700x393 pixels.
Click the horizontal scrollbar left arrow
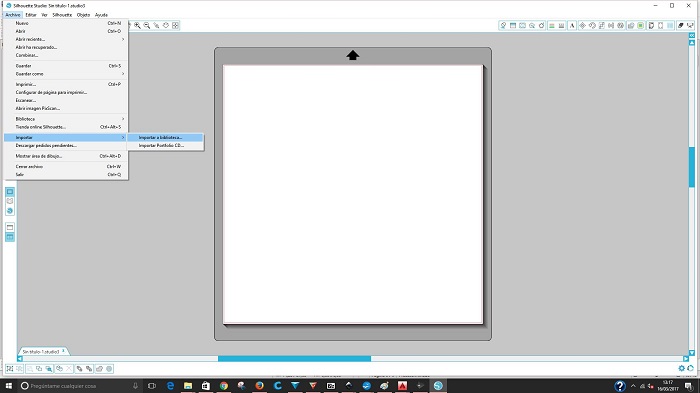coord(20,359)
